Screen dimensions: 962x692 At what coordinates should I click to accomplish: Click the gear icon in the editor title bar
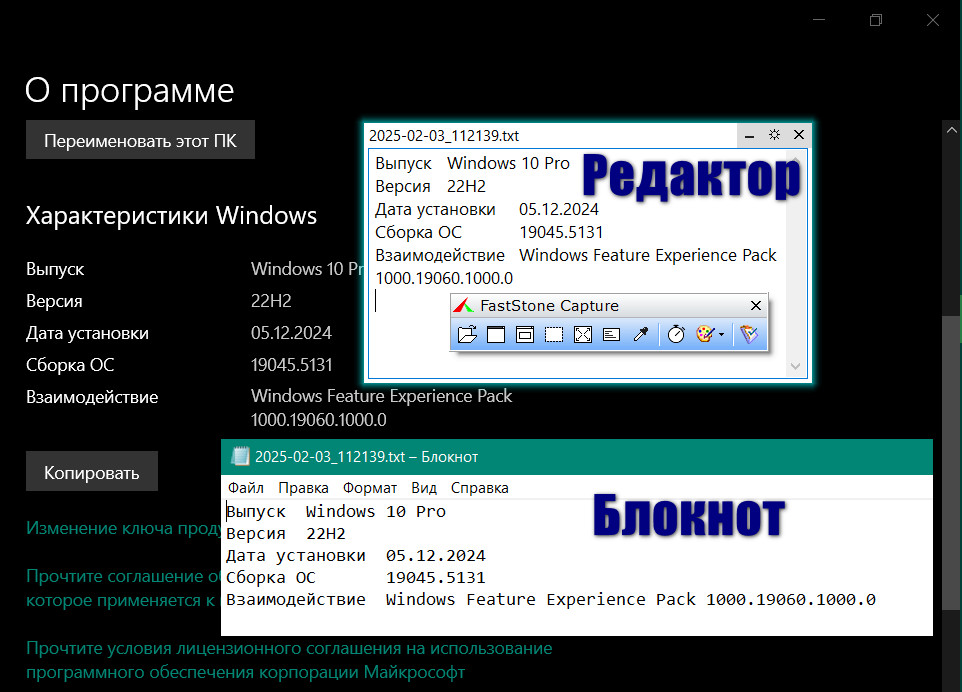pos(774,135)
